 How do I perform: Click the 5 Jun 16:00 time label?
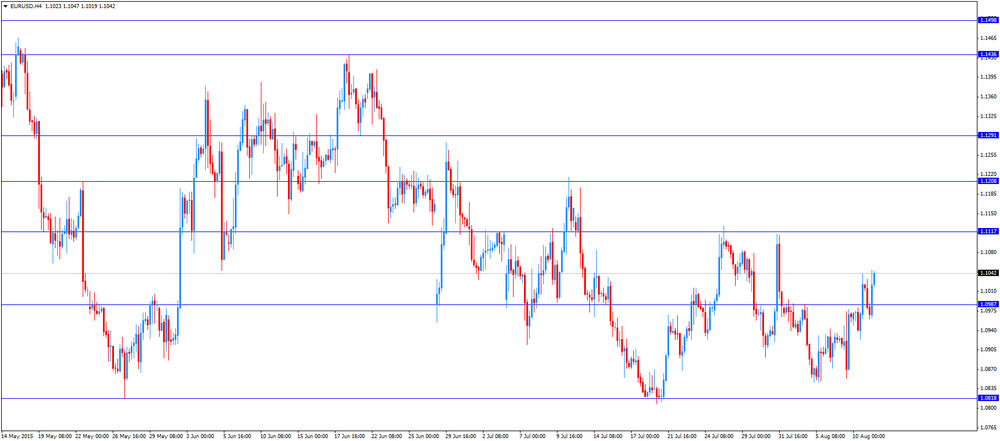click(x=239, y=436)
